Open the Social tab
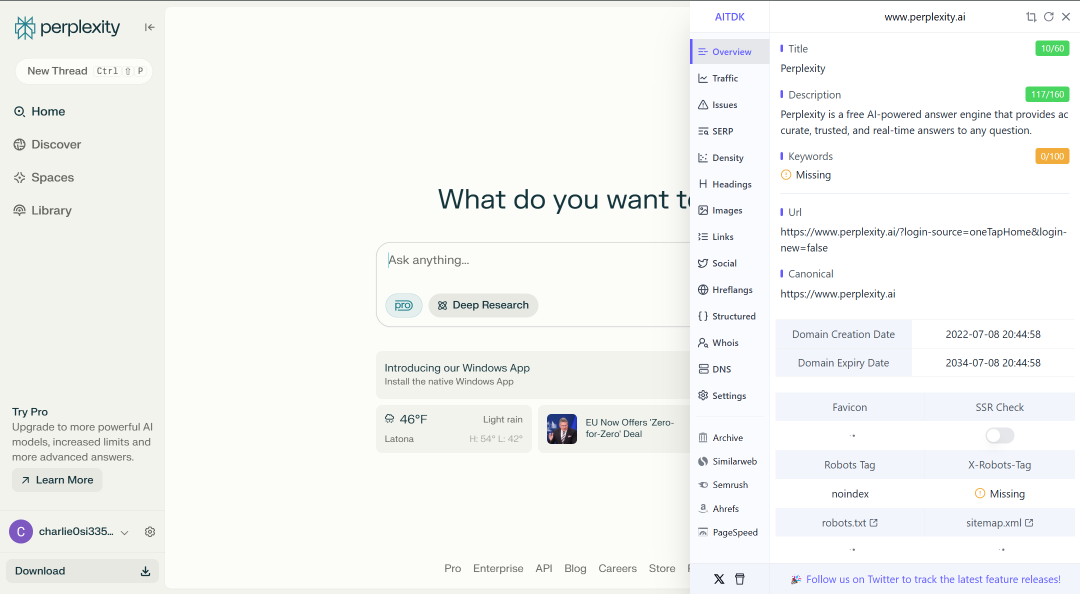The height and width of the screenshot is (594, 1080). pos(729,263)
